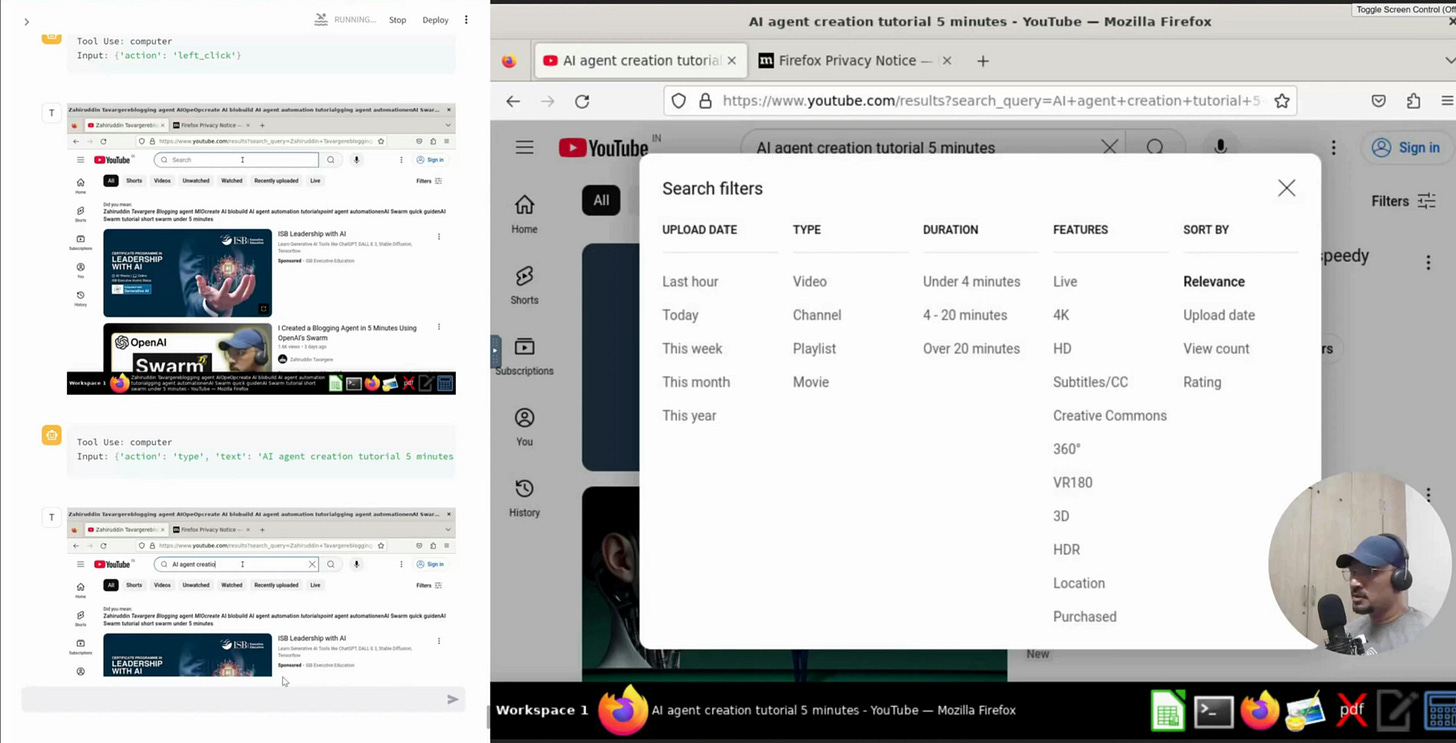Viewport: 1456px width, 743px height.
Task: Enable the Live feature filter
Action: click(x=1065, y=282)
